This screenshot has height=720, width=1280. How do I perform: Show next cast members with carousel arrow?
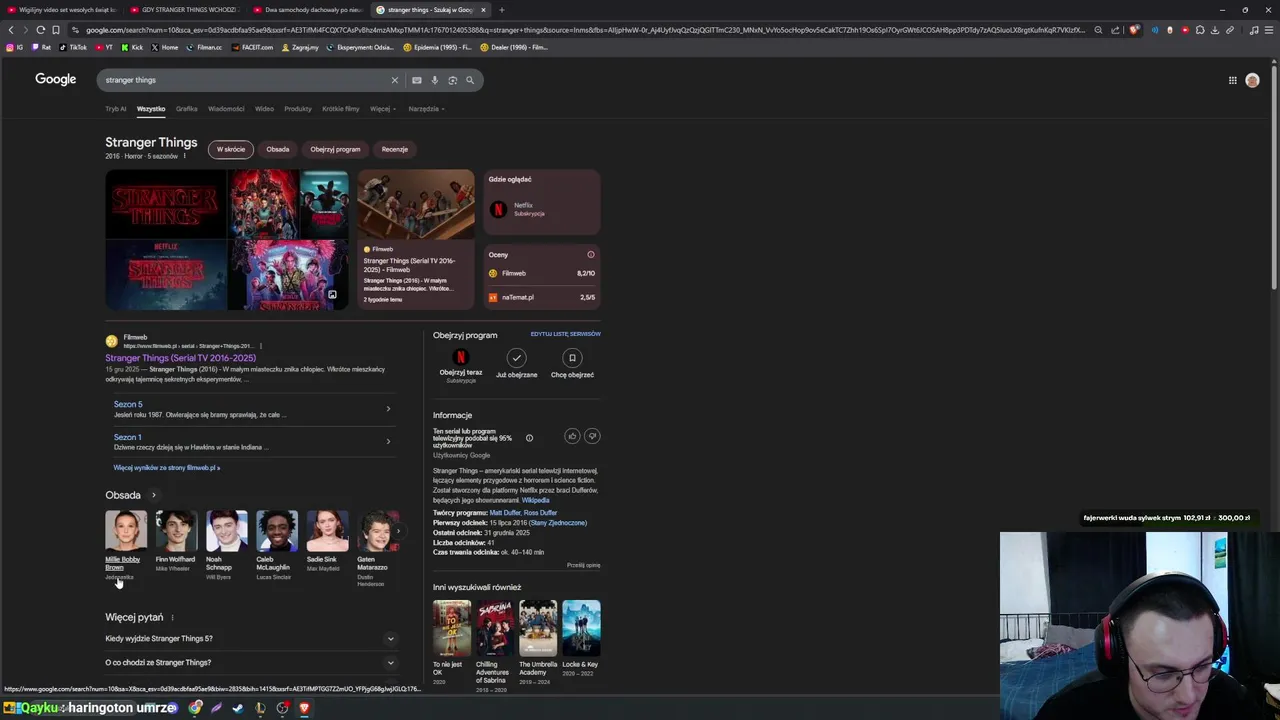pyautogui.click(x=397, y=531)
